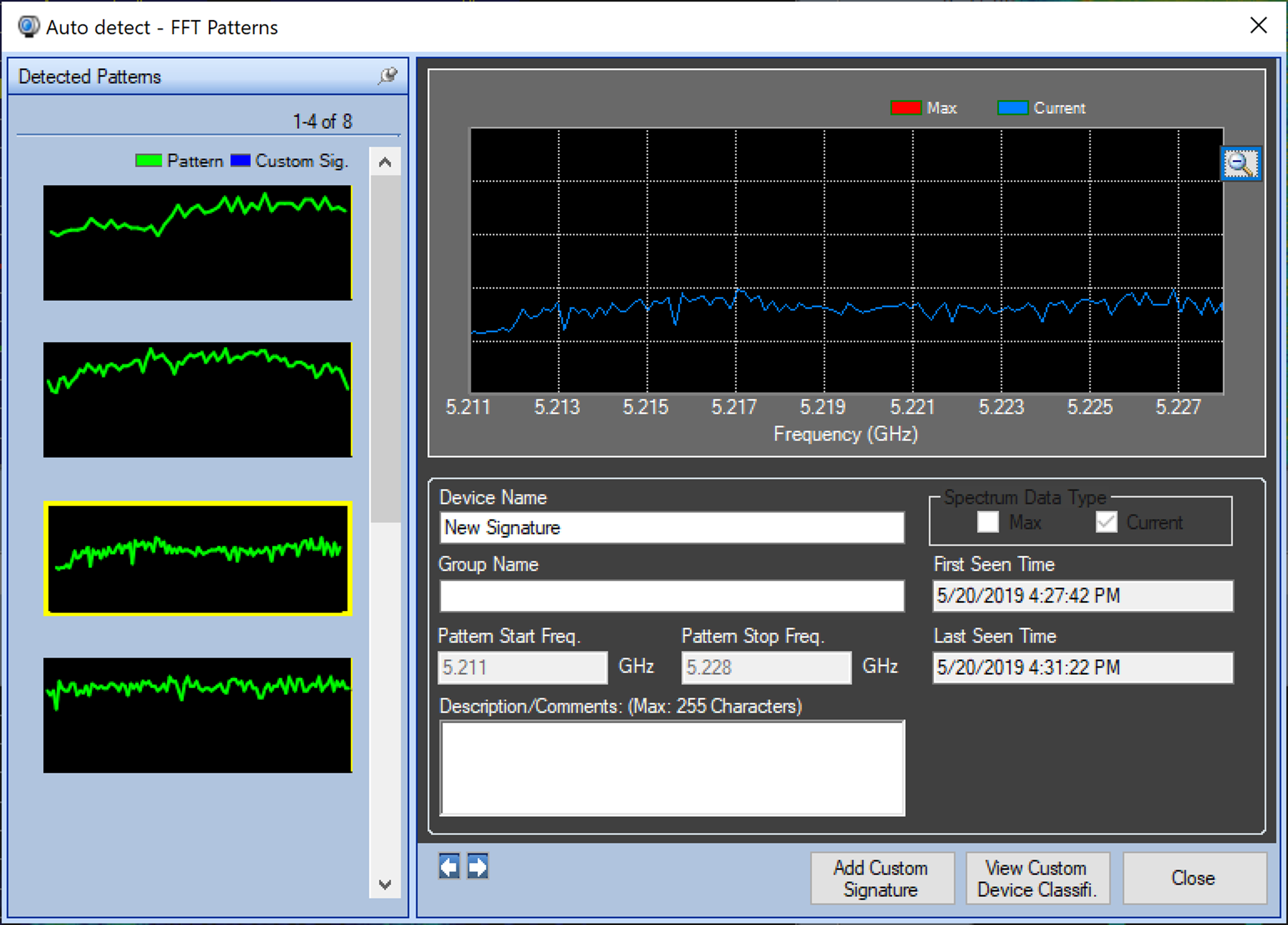
Task: Click the Group Name input field
Action: [671, 595]
